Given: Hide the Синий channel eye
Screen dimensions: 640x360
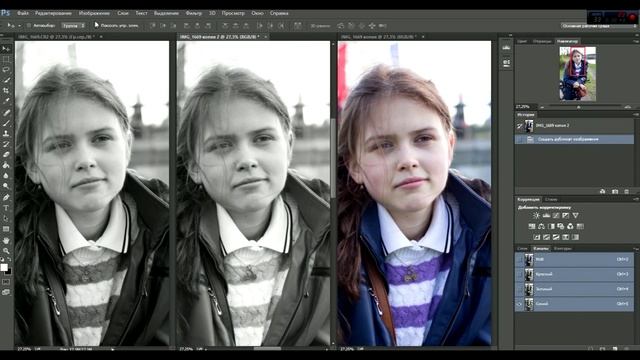Looking at the screenshot, I should pos(520,304).
